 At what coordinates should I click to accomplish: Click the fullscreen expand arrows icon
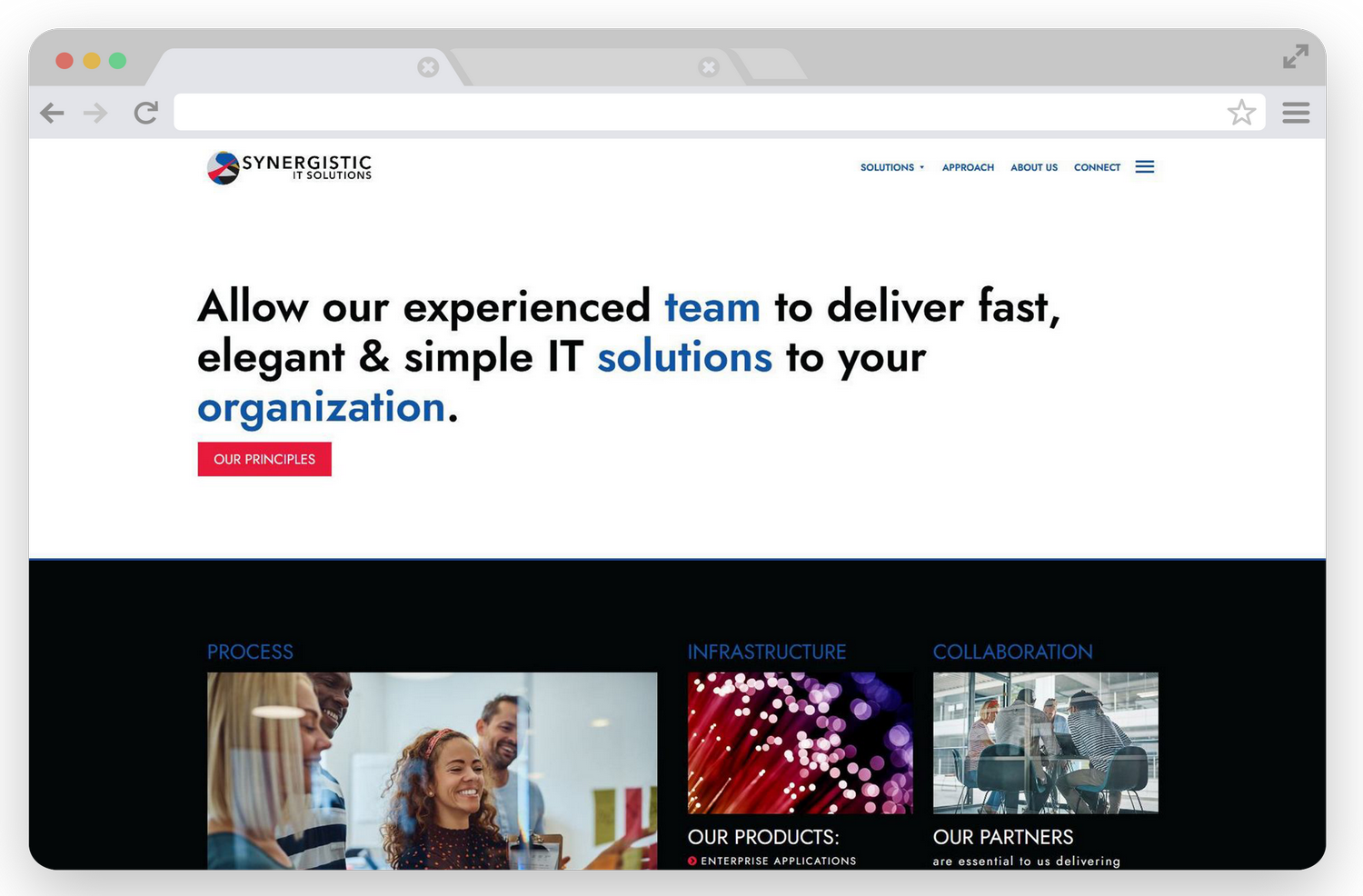[x=1296, y=56]
